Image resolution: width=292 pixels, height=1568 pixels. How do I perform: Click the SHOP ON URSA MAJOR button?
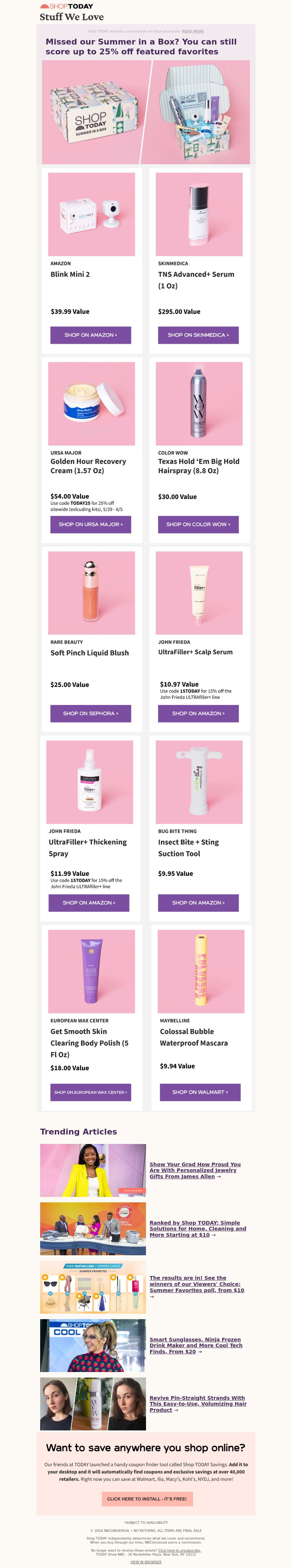(91, 524)
